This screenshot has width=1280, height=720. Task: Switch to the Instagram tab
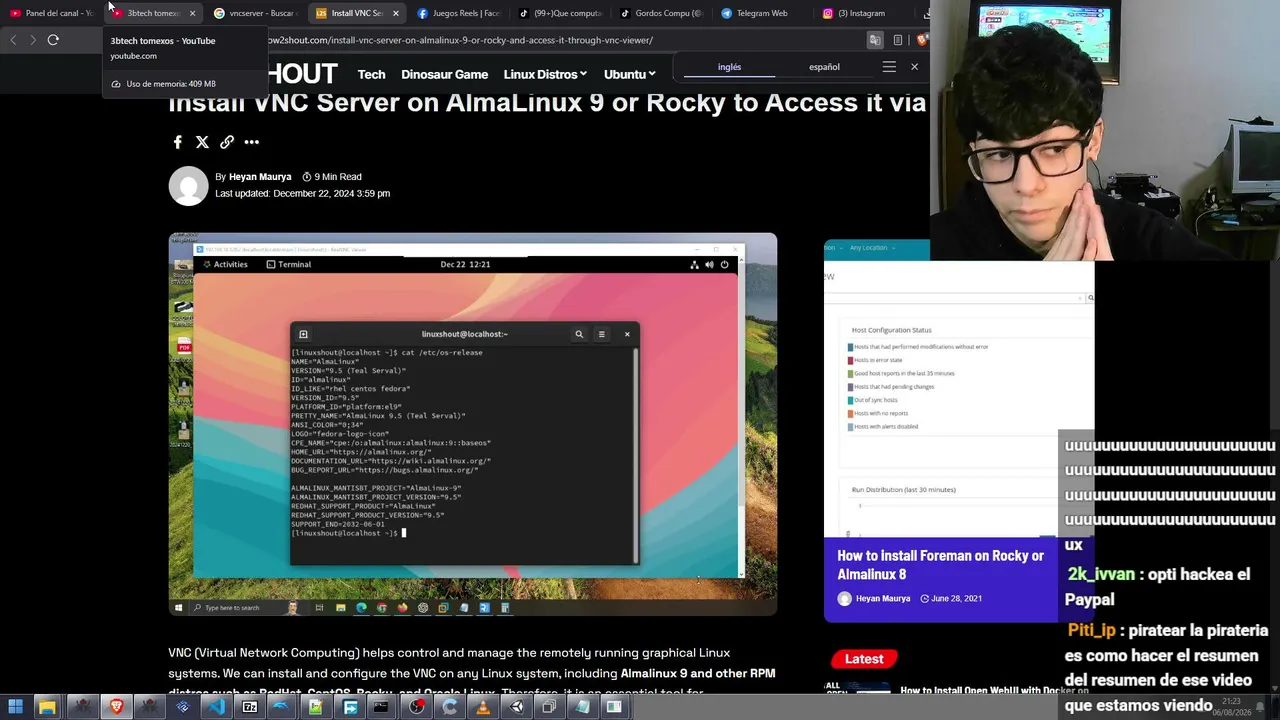pos(862,13)
